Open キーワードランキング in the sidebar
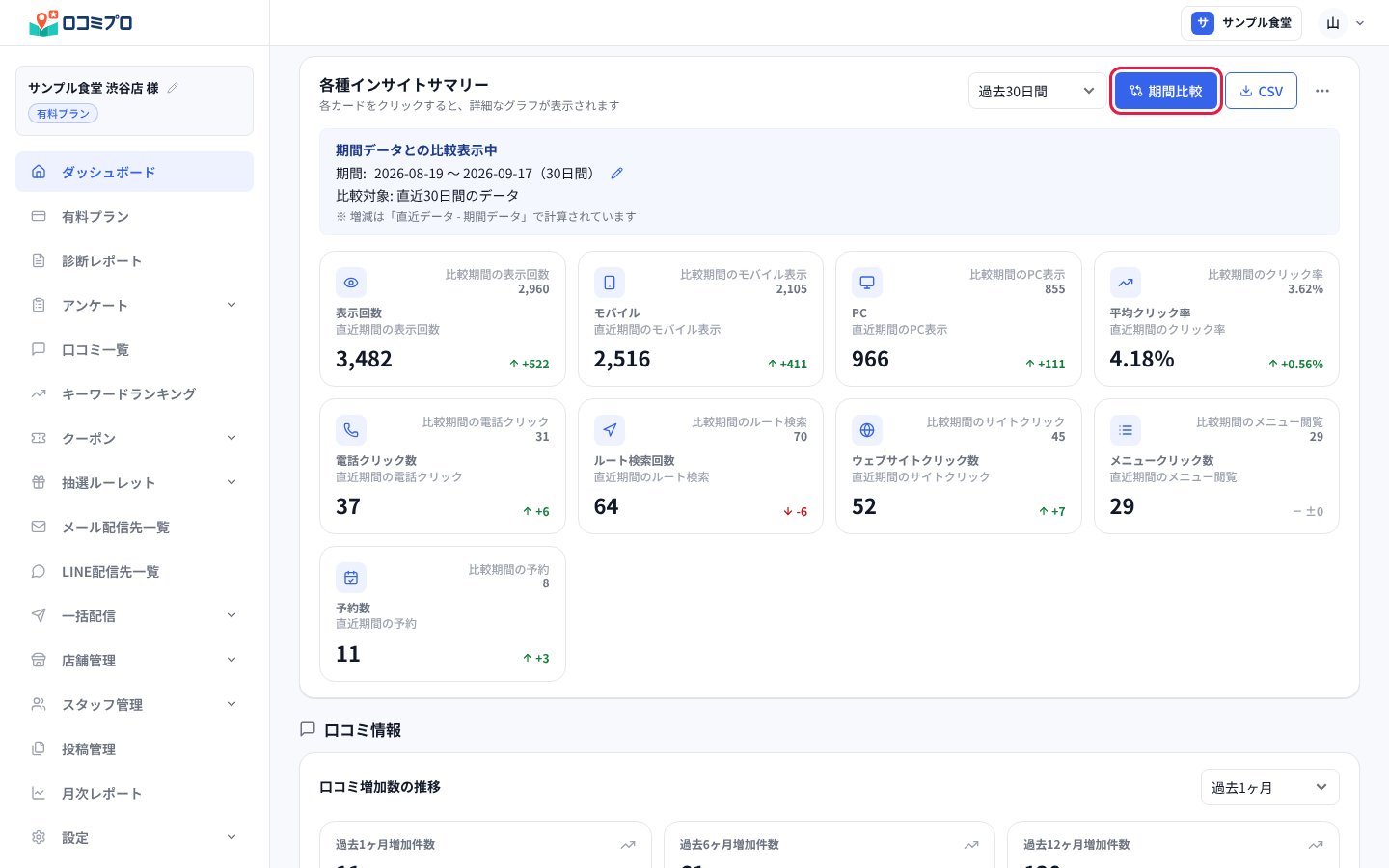The width and height of the screenshot is (1389, 868). pos(134,393)
